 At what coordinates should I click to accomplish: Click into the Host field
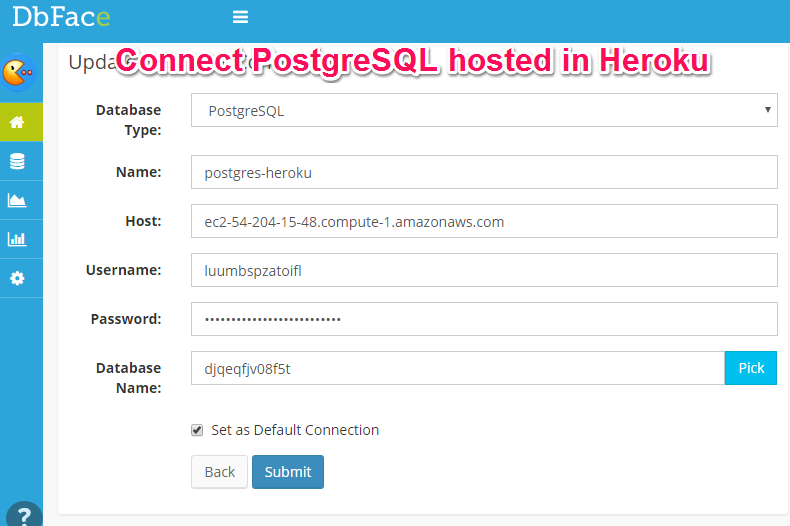[x=484, y=221]
